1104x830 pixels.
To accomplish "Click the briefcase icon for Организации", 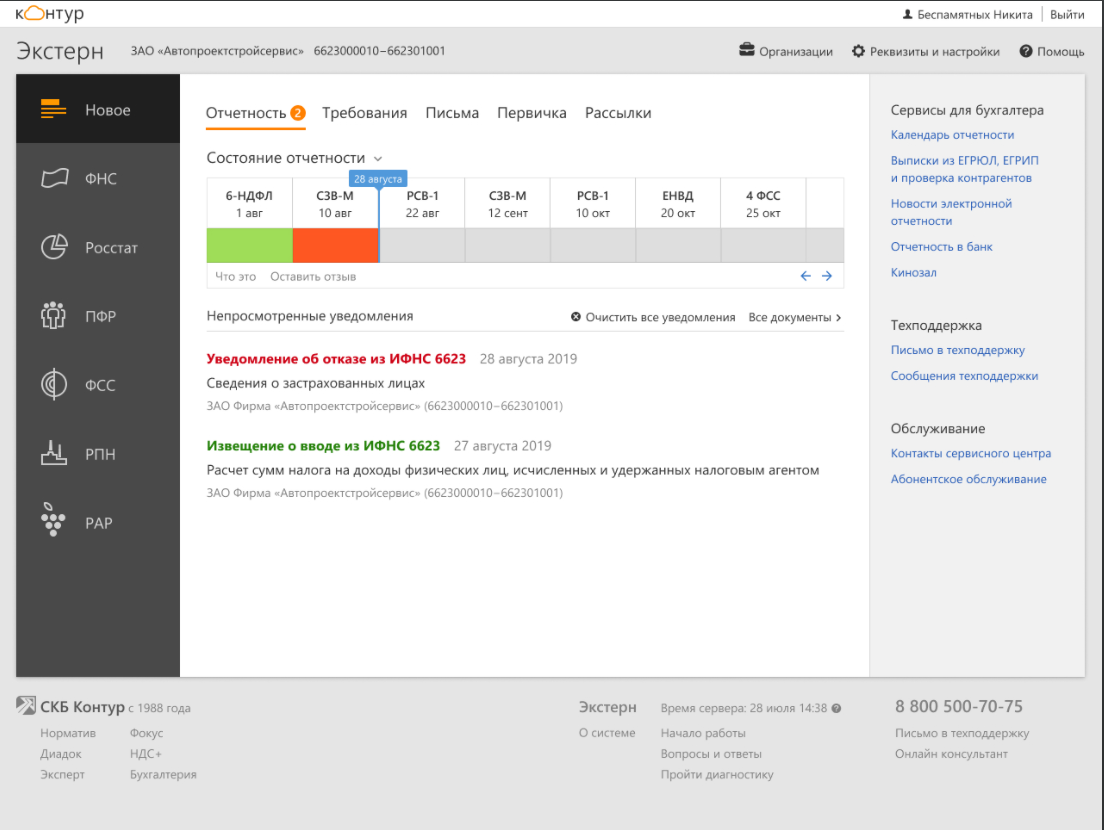I will point(746,50).
